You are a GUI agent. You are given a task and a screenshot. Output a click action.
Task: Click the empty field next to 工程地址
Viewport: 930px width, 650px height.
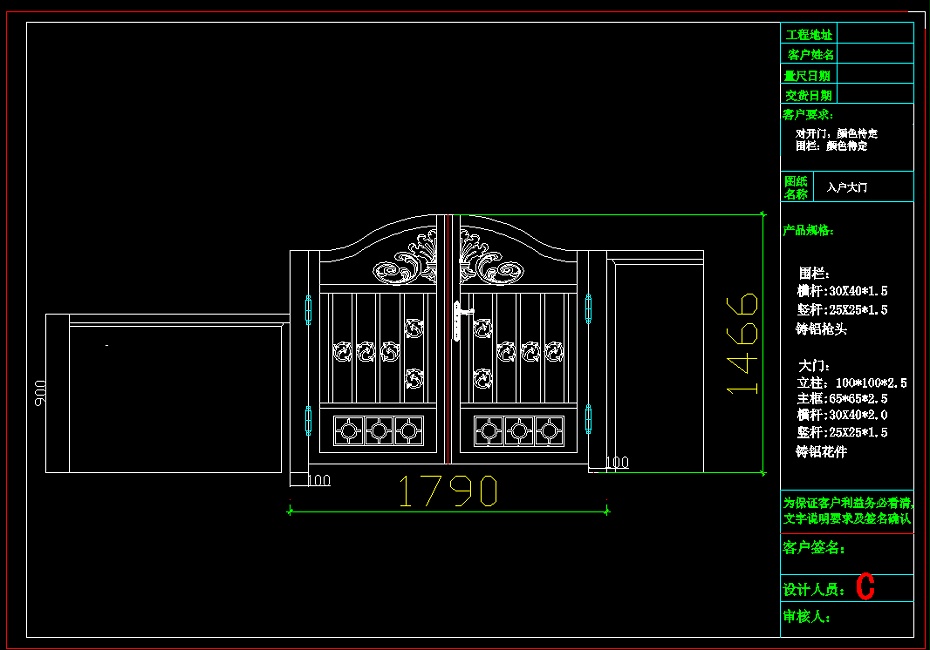click(x=874, y=34)
